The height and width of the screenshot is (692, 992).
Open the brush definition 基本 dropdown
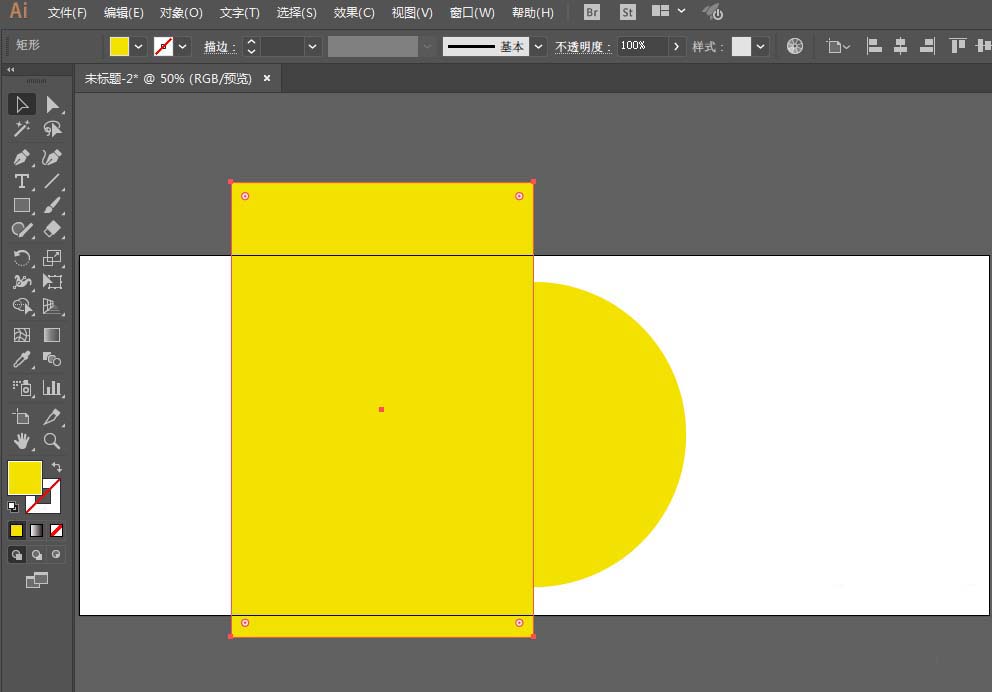538,46
